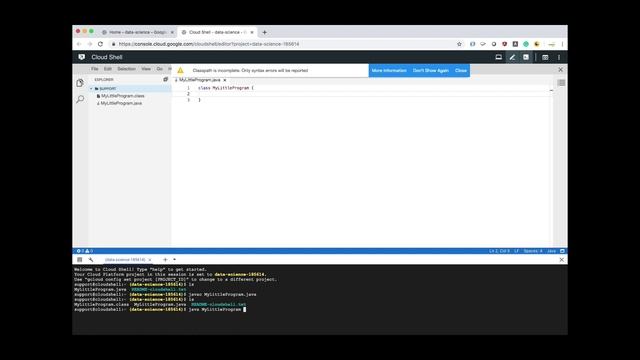The height and width of the screenshot is (360, 640).
Task: Open Cloud Shell three-dot more menu
Action: [559, 57]
